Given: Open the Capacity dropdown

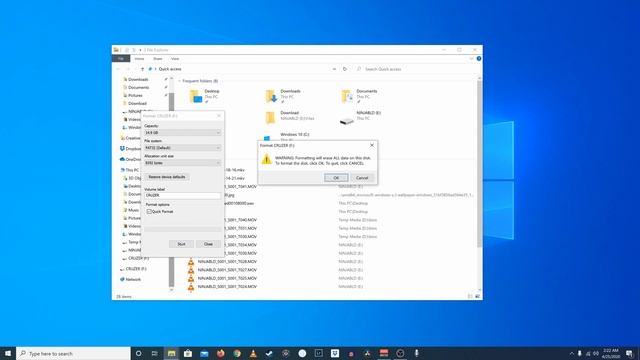Looking at the screenshot, I should coord(182,133).
